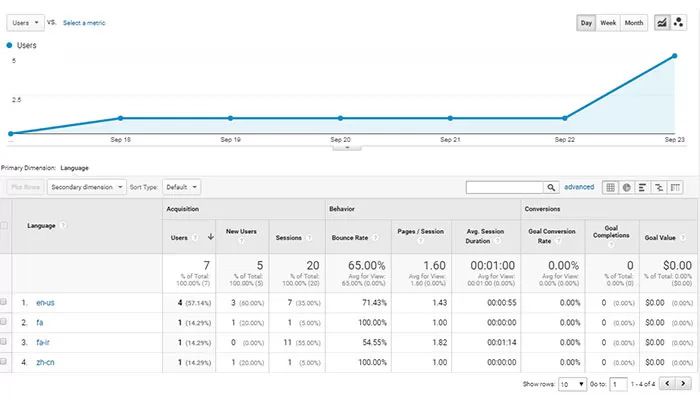
Task: Select the Percentage pie chart view icon
Action: pos(626,188)
